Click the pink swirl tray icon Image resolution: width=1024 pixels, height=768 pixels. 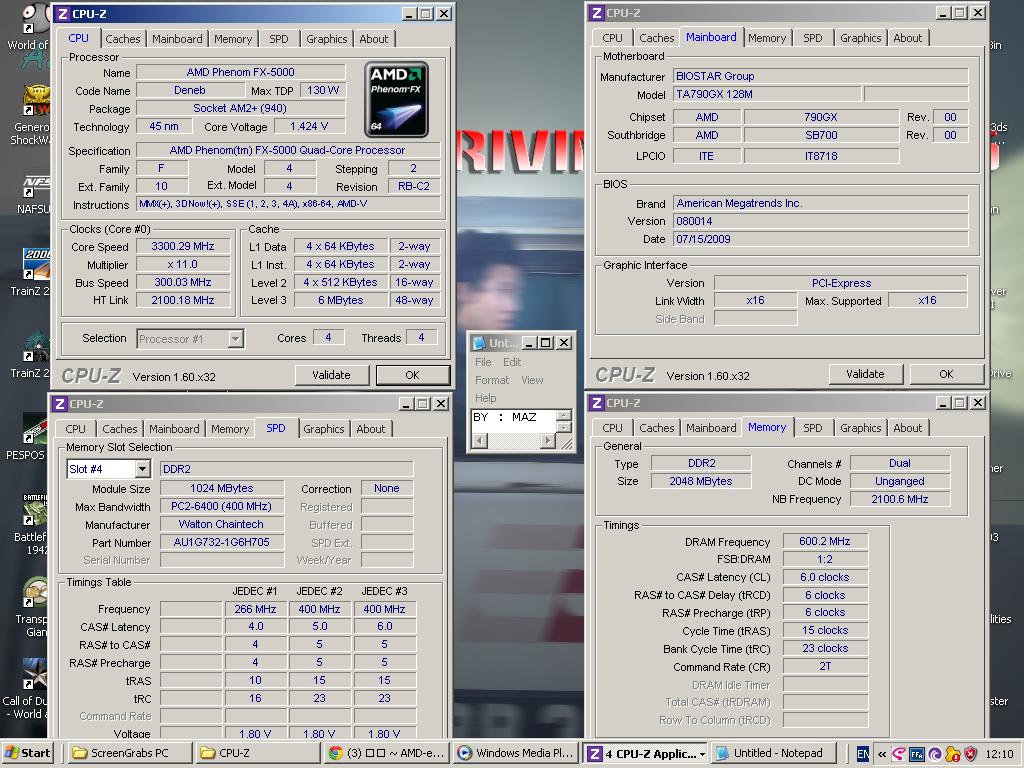pyautogui.click(x=899, y=754)
